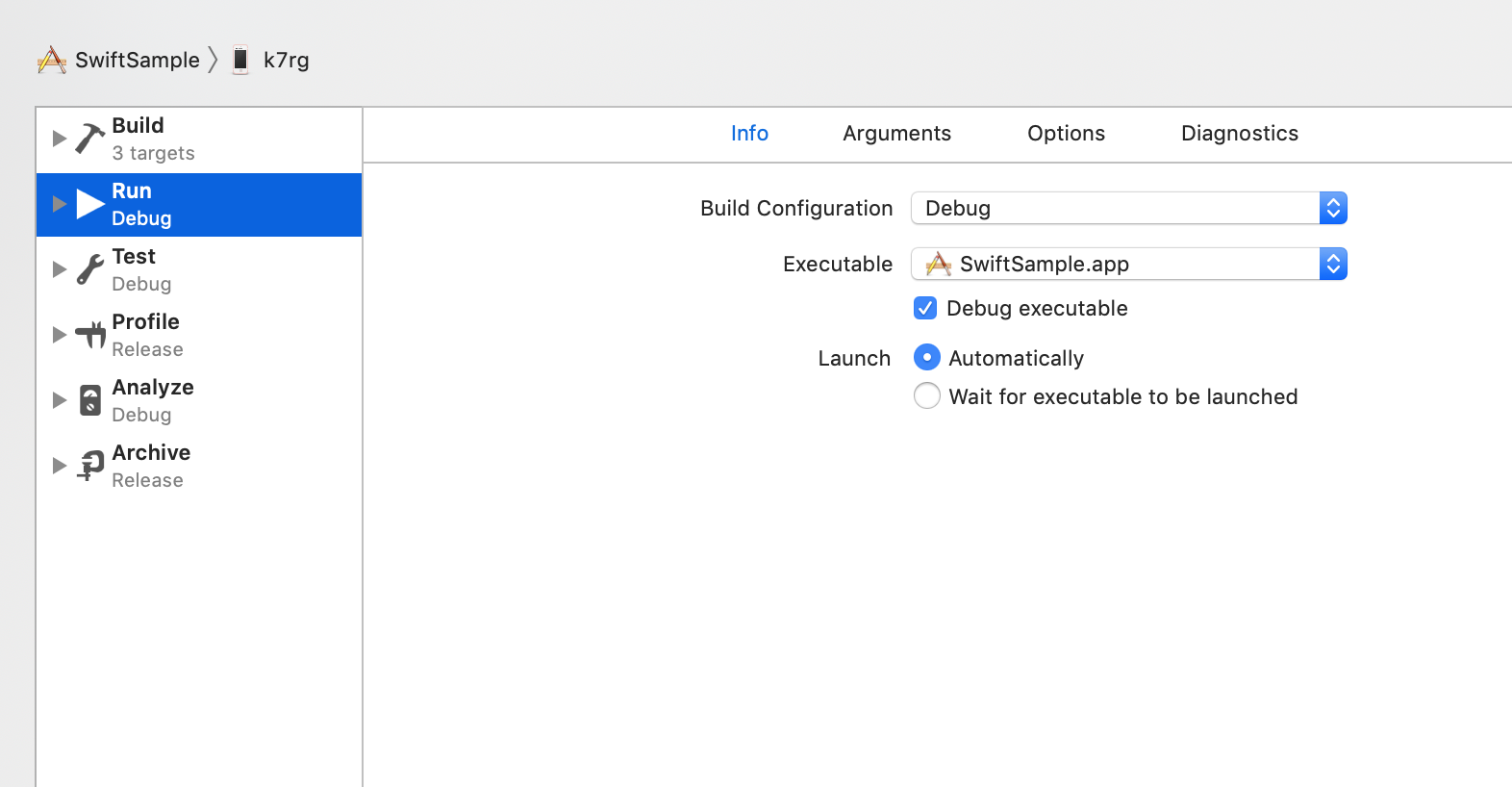This screenshot has height=787, width=1512.
Task: Click 'Debug' under Run
Action: coord(141,219)
